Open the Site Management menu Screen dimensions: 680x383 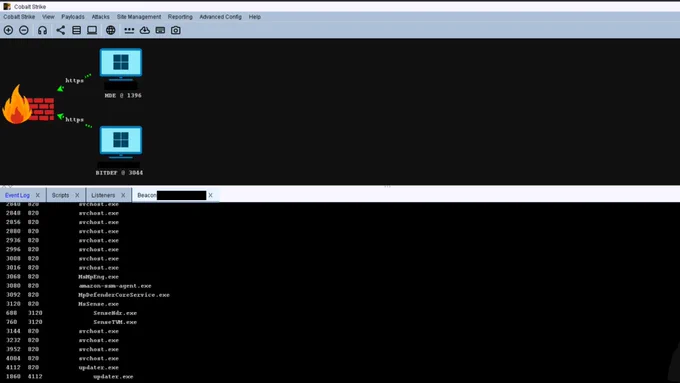(x=139, y=17)
